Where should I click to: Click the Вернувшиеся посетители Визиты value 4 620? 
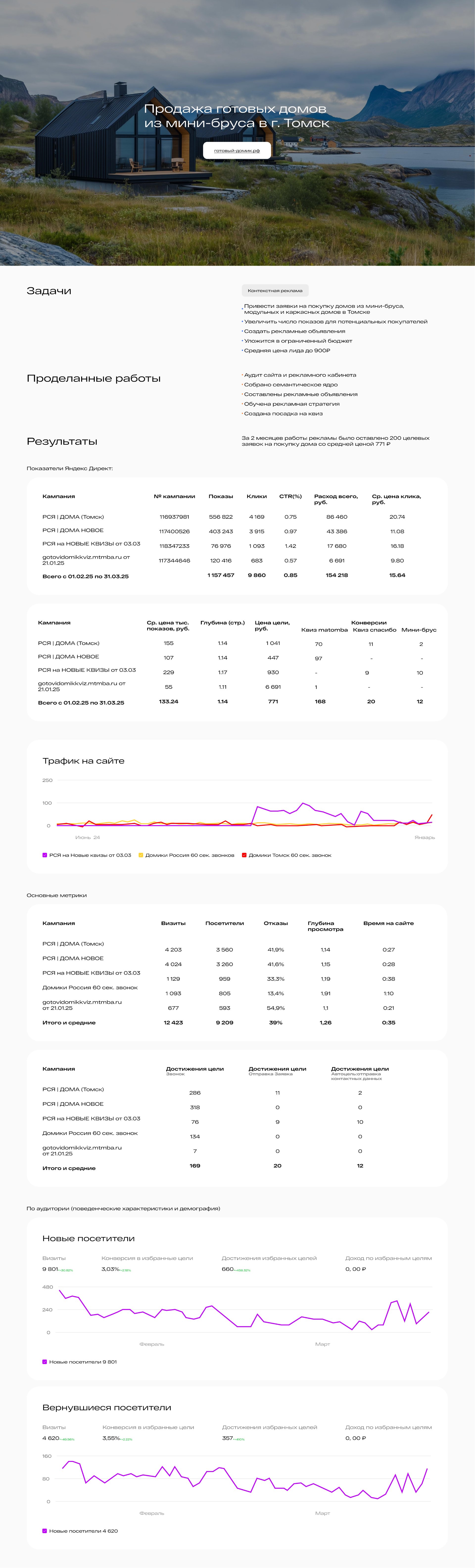point(50,1438)
